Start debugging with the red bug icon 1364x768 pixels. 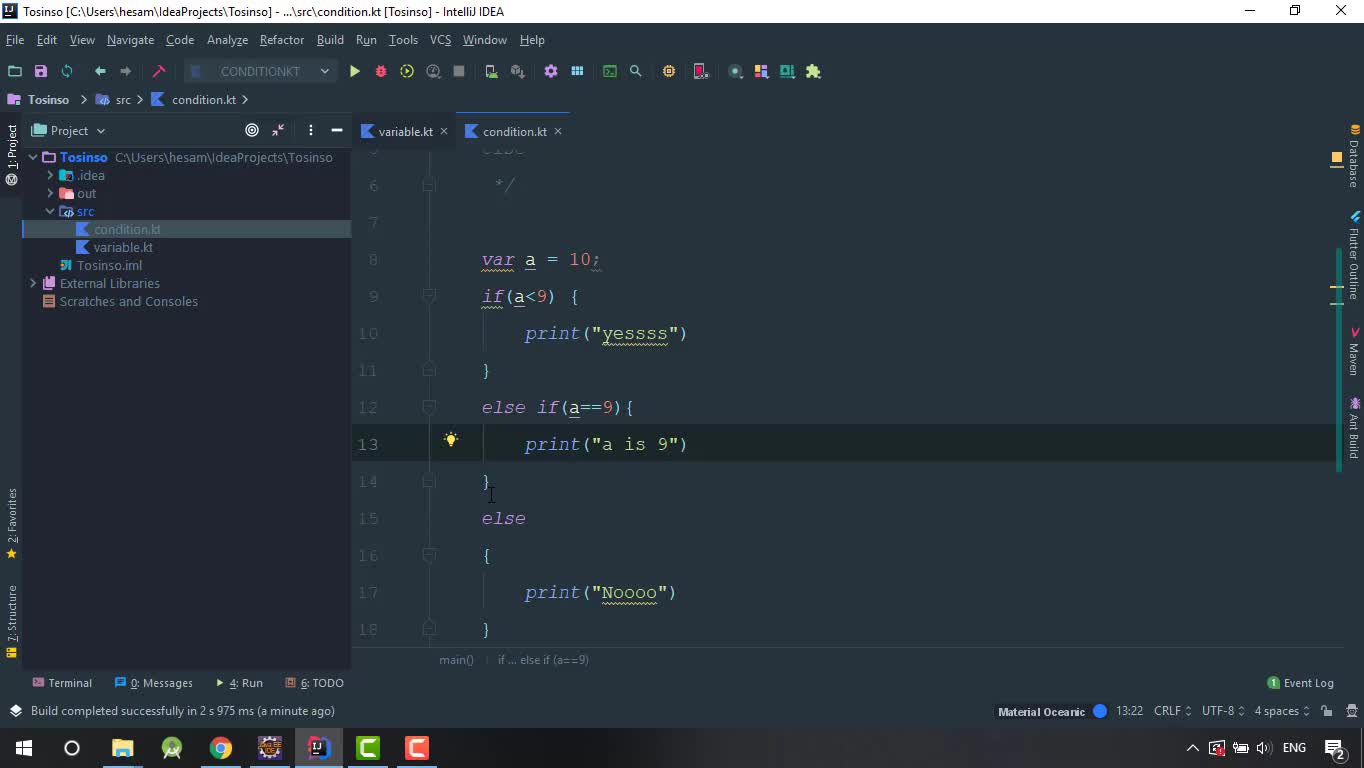point(381,71)
